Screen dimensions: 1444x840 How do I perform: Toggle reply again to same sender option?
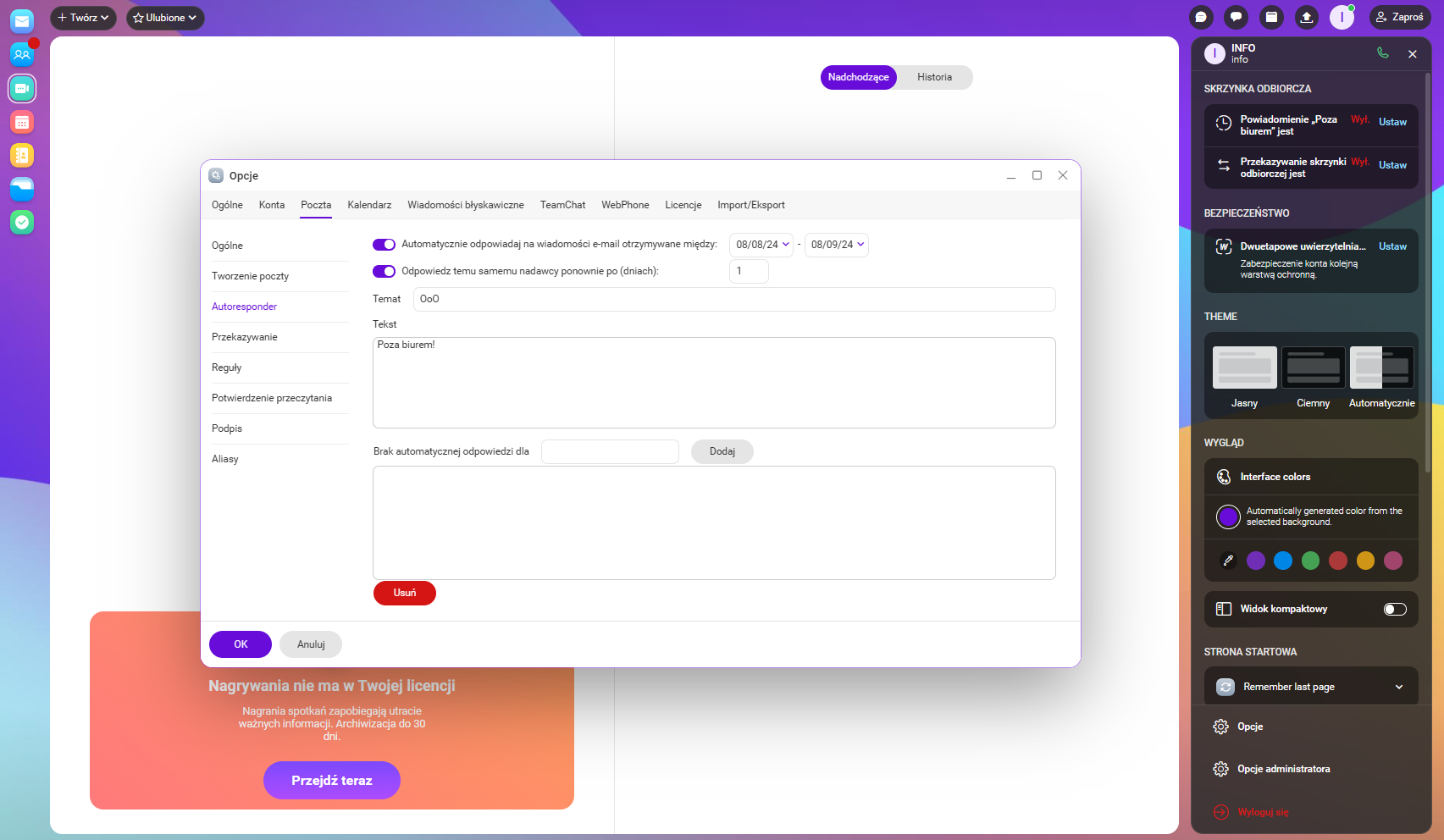coord(384,272)
